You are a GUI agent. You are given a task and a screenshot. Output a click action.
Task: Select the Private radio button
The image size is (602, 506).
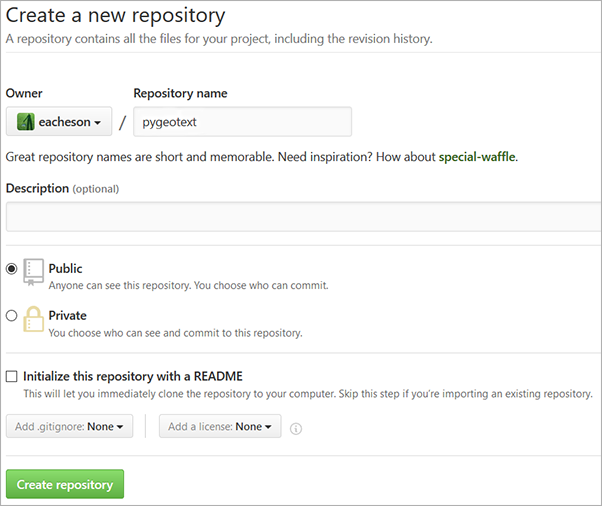[x=12, y=316]
